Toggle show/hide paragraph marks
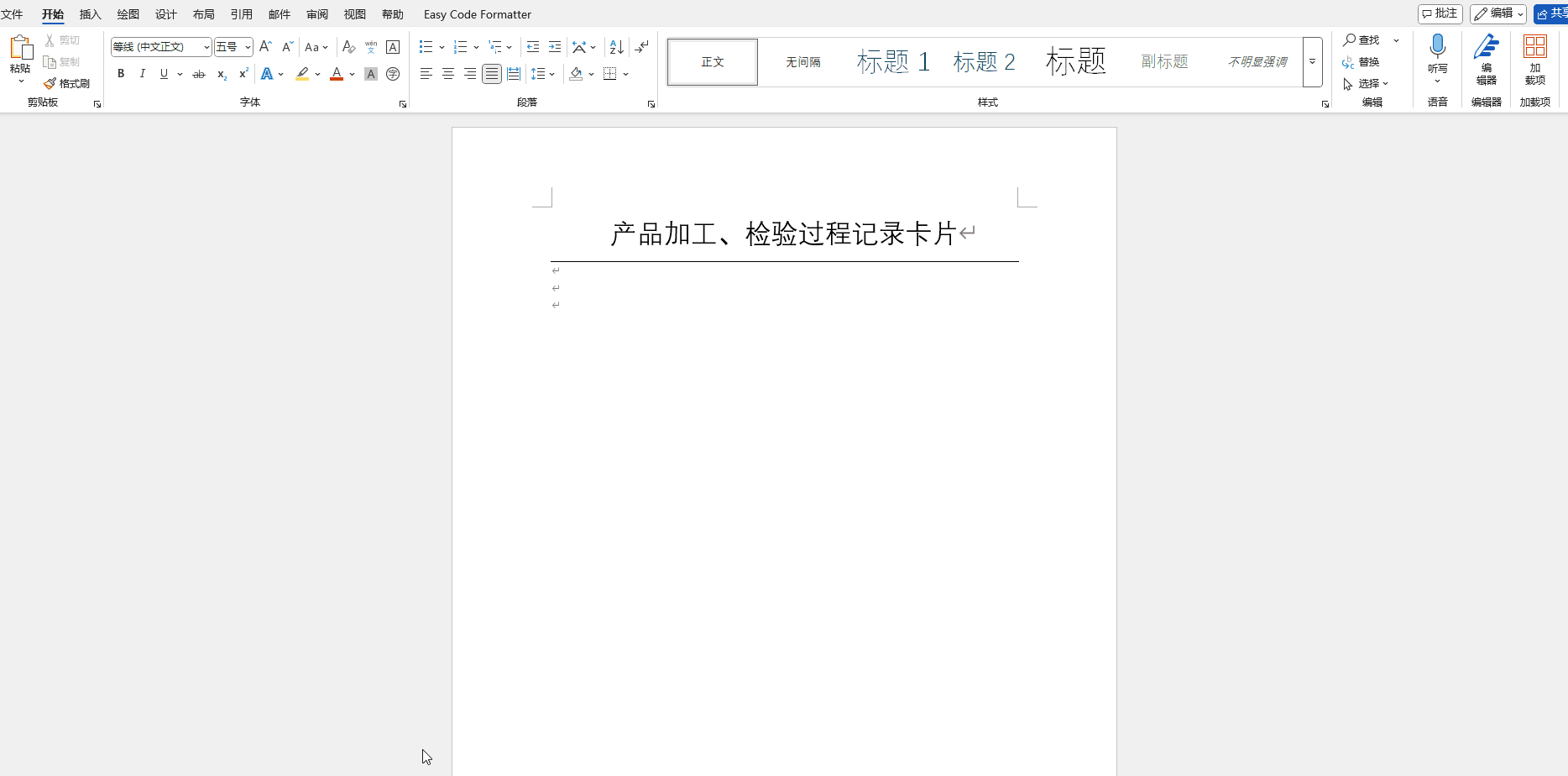The height and width of the screenshot is (776, 1568). 642,47
